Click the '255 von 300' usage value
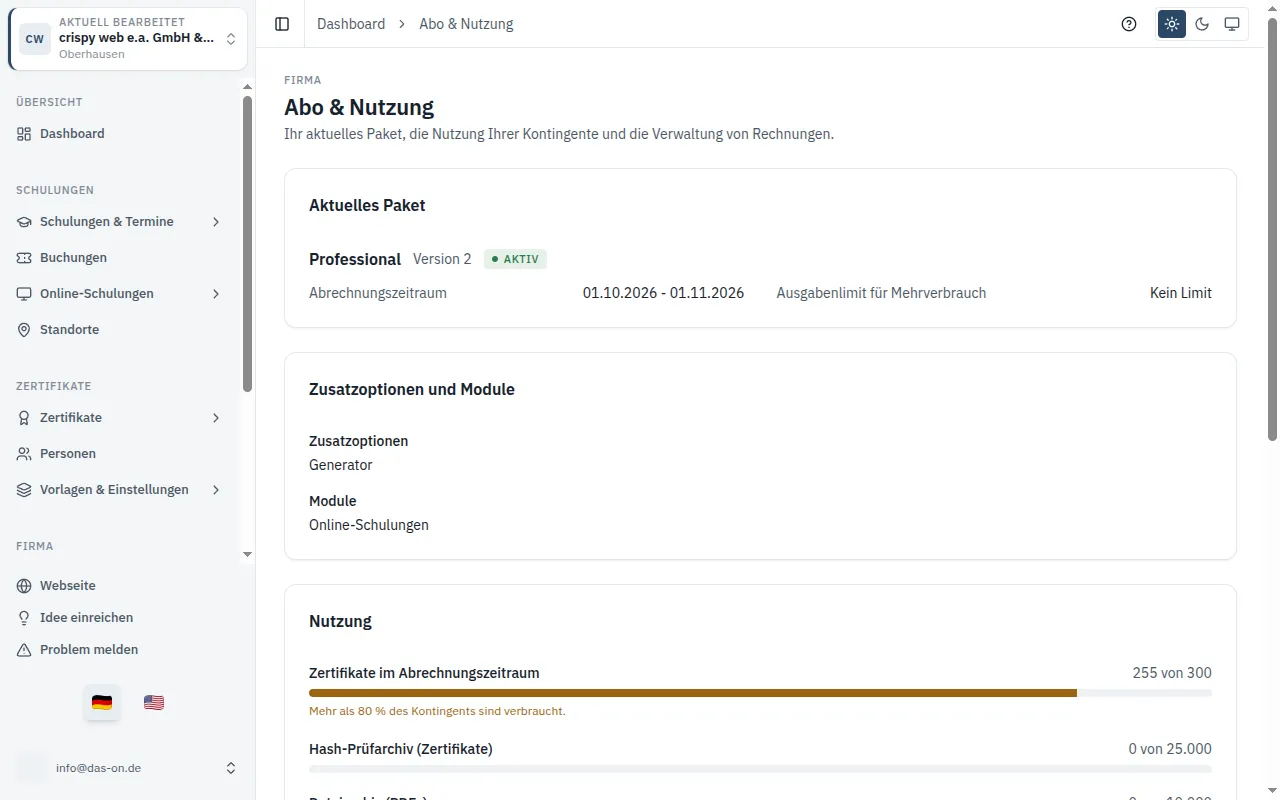Viewport: 1280px width, 800px height. click(1172, 673)
